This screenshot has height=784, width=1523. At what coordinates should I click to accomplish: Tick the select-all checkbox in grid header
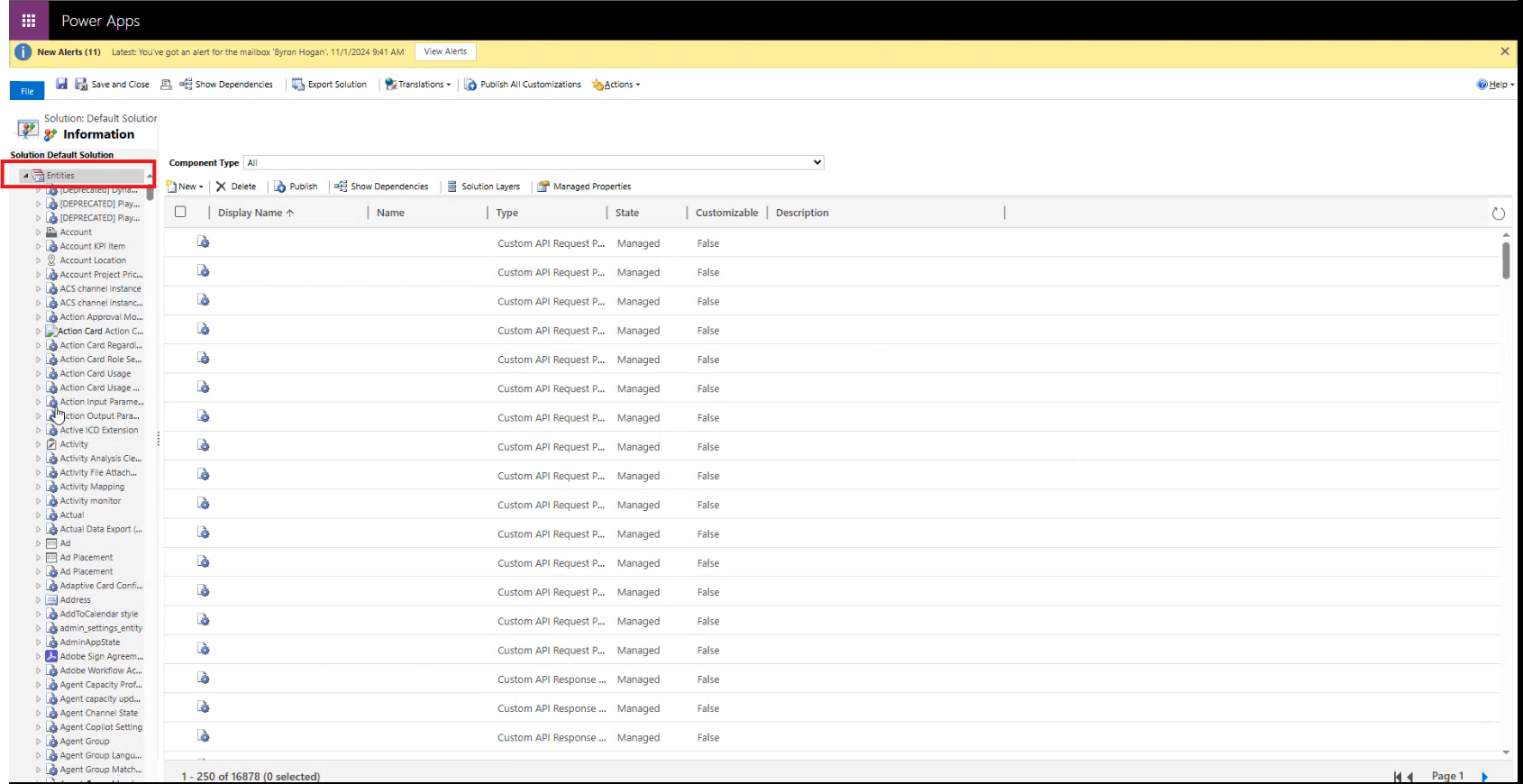pos(180,212)
